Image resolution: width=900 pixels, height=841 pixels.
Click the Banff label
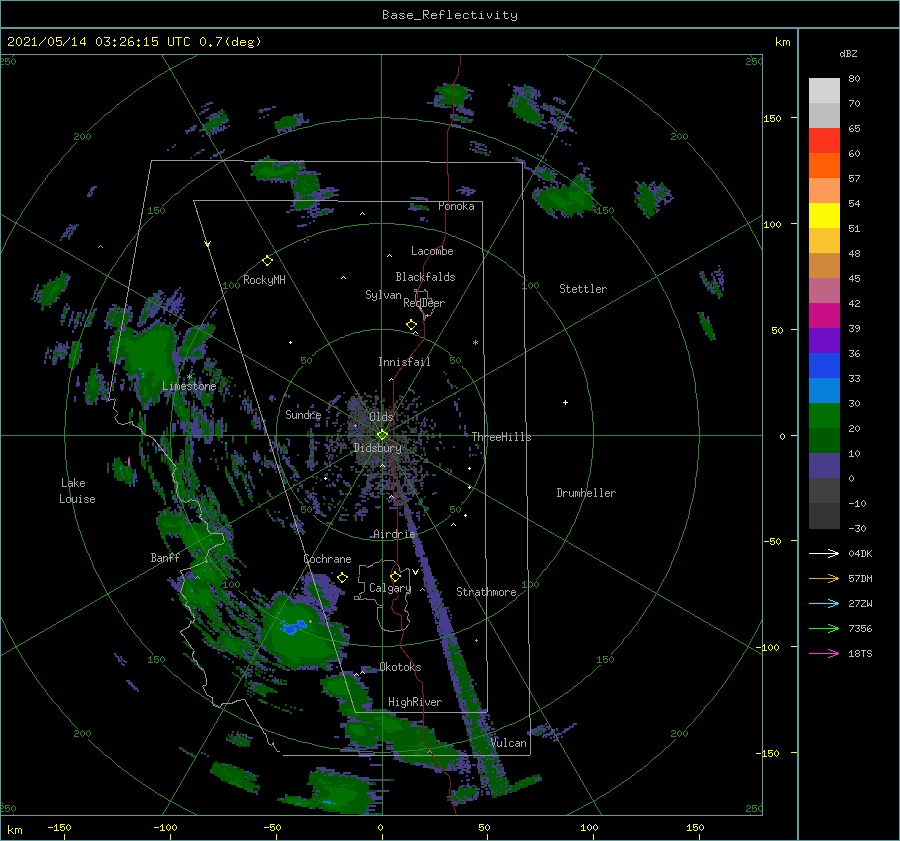point(165,558)
